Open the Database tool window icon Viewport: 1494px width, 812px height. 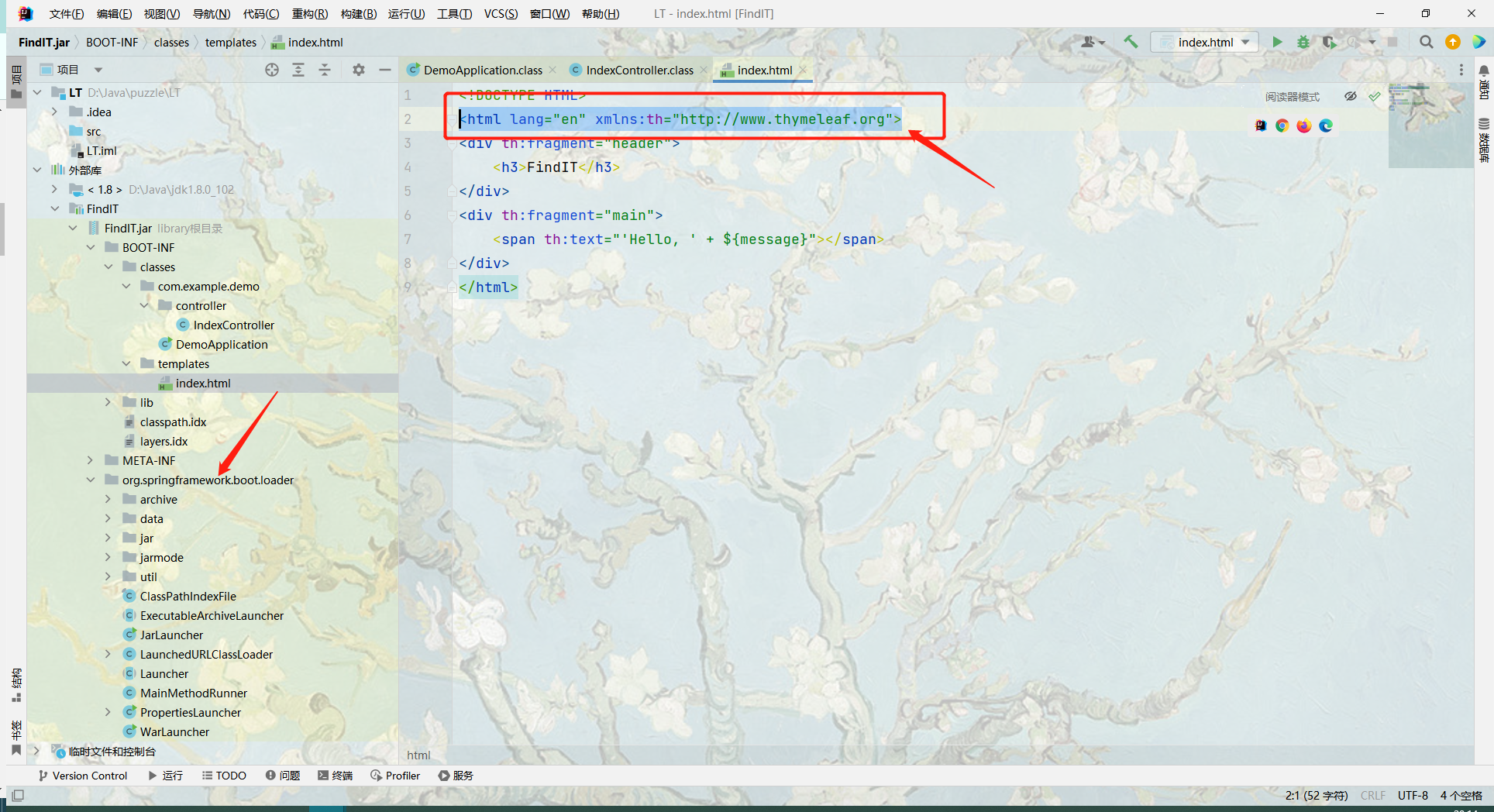(x=1484, y=125)
